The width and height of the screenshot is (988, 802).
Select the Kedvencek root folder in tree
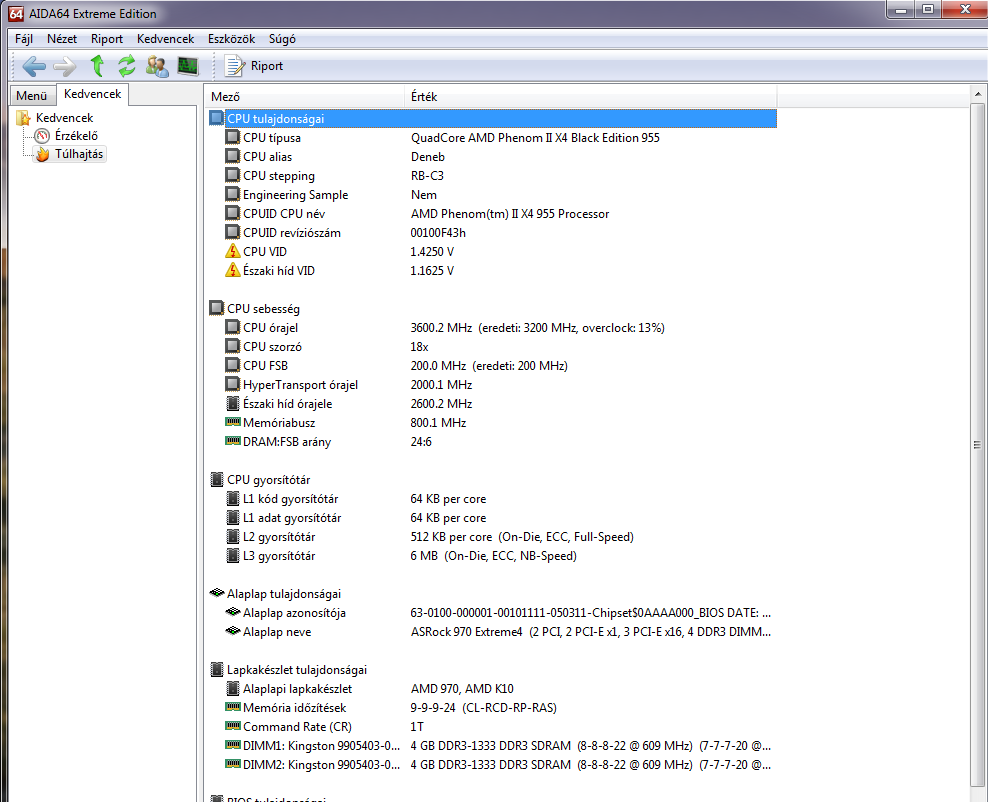[64, 118]
